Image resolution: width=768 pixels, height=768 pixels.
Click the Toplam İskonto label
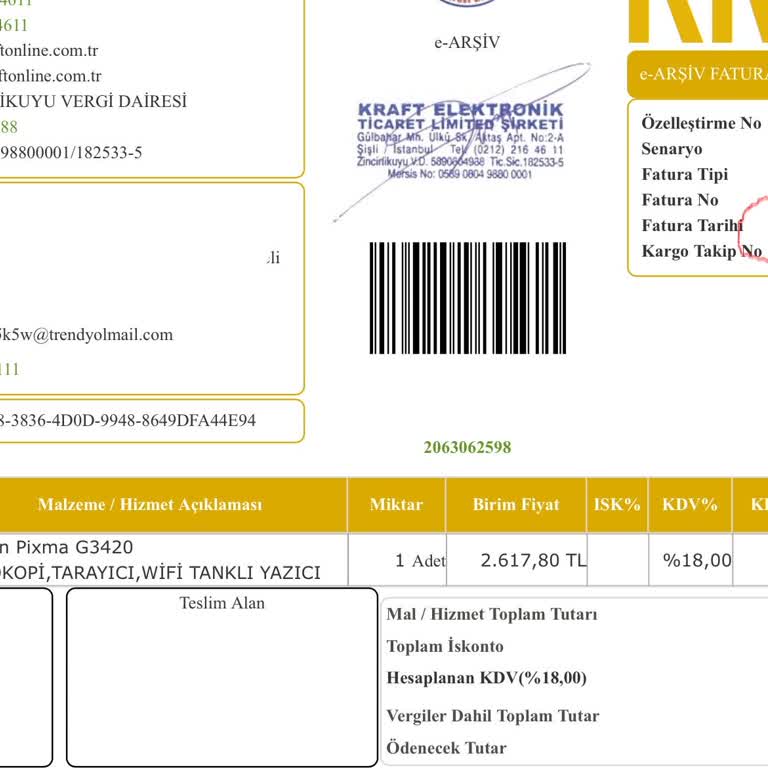[445, 647]
